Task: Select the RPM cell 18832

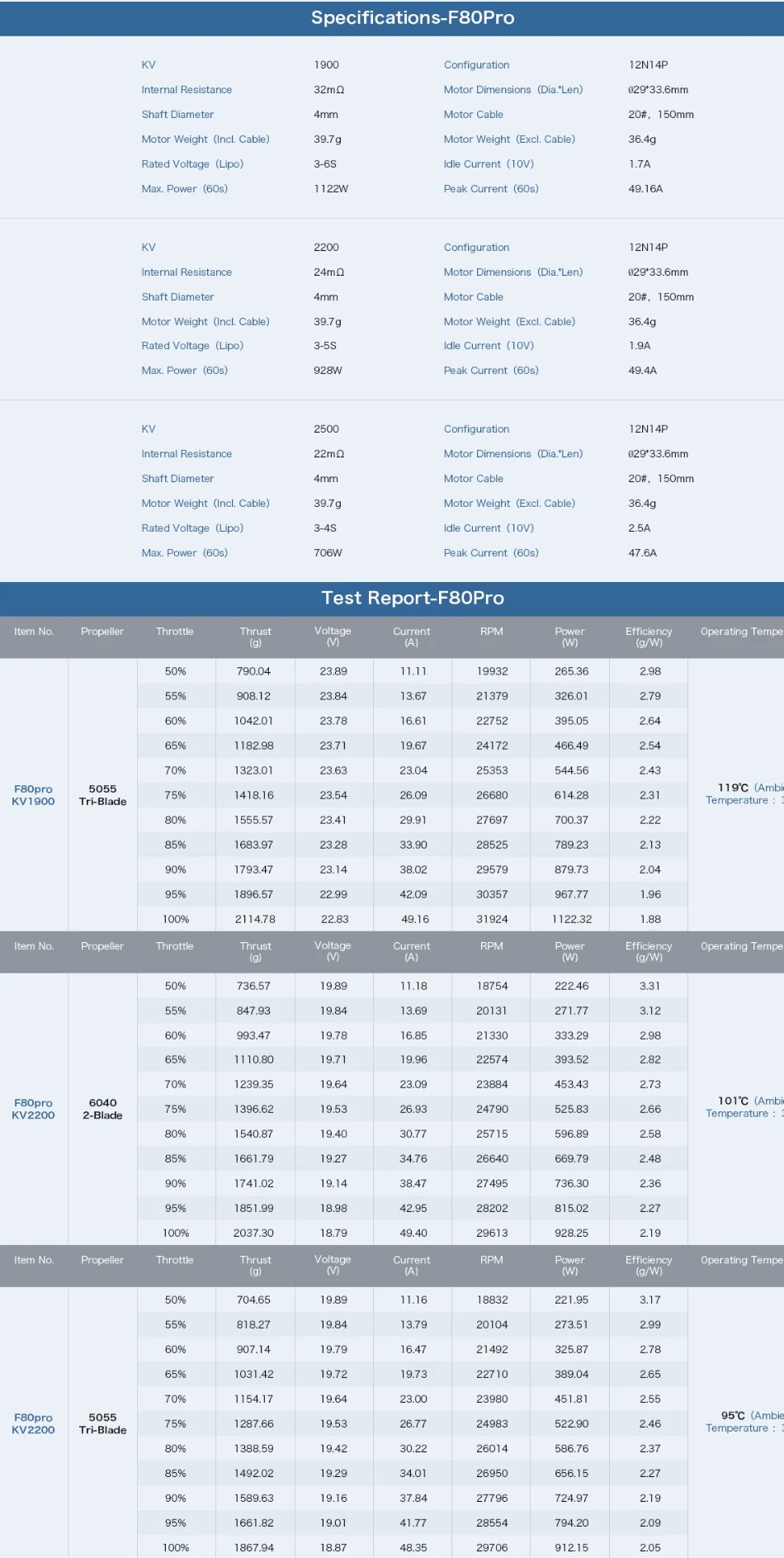Action: pyautogui.click(x=492, y=1300)
